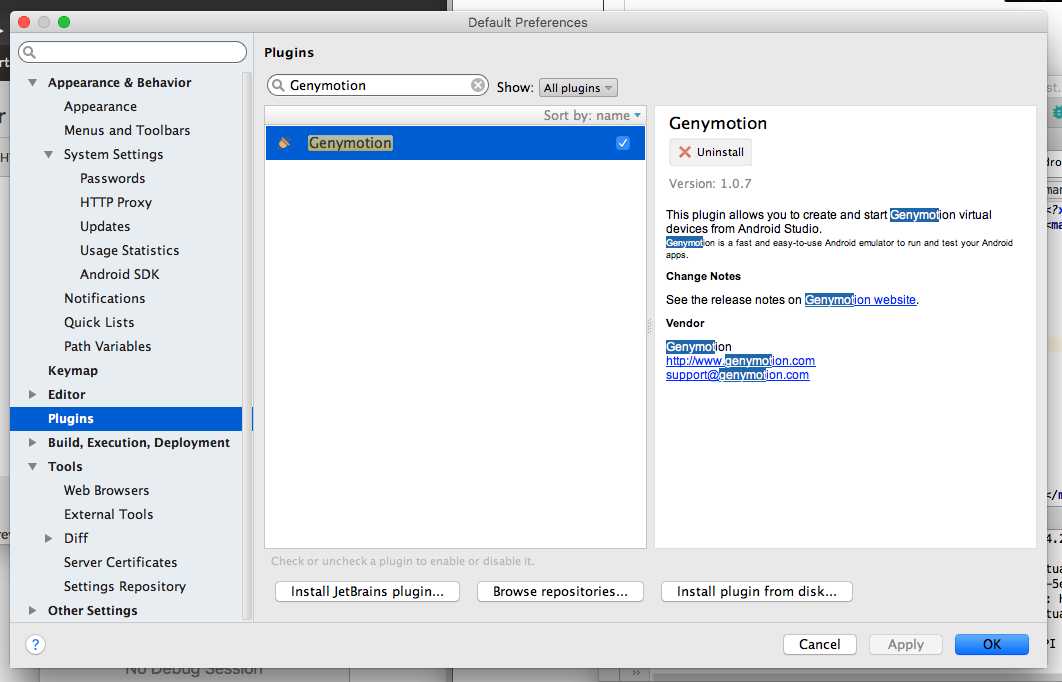Select Passwords settings item
The image size is (1062, 682).
[x=112, y=178]
